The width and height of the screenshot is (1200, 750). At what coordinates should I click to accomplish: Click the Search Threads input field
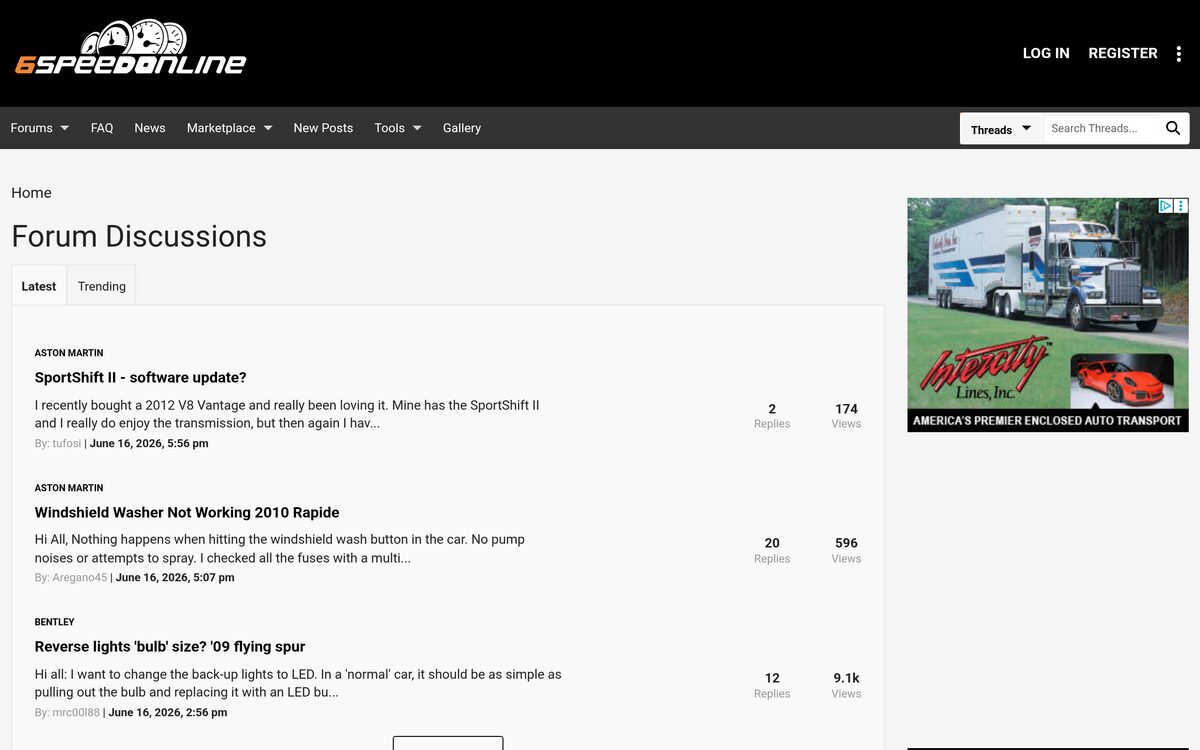coord(1101,128)
